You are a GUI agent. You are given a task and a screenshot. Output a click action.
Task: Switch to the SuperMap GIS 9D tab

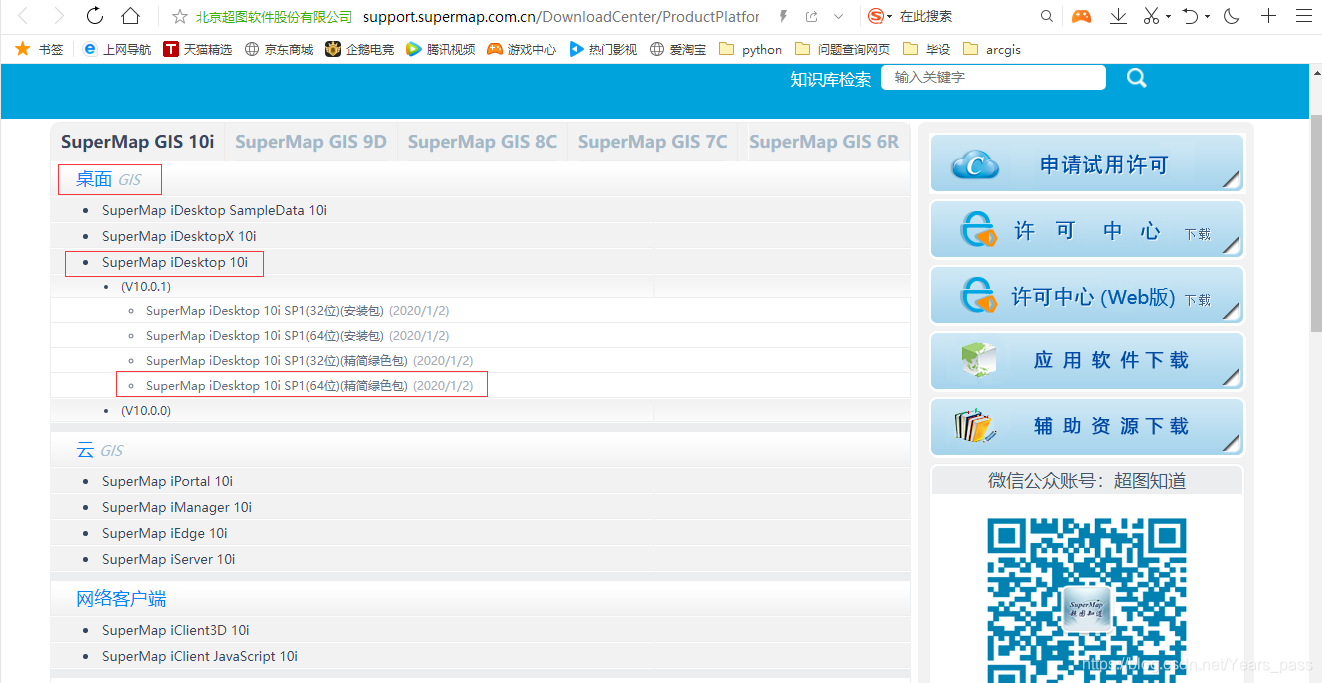pyautogui.click(x=311, y=142)
